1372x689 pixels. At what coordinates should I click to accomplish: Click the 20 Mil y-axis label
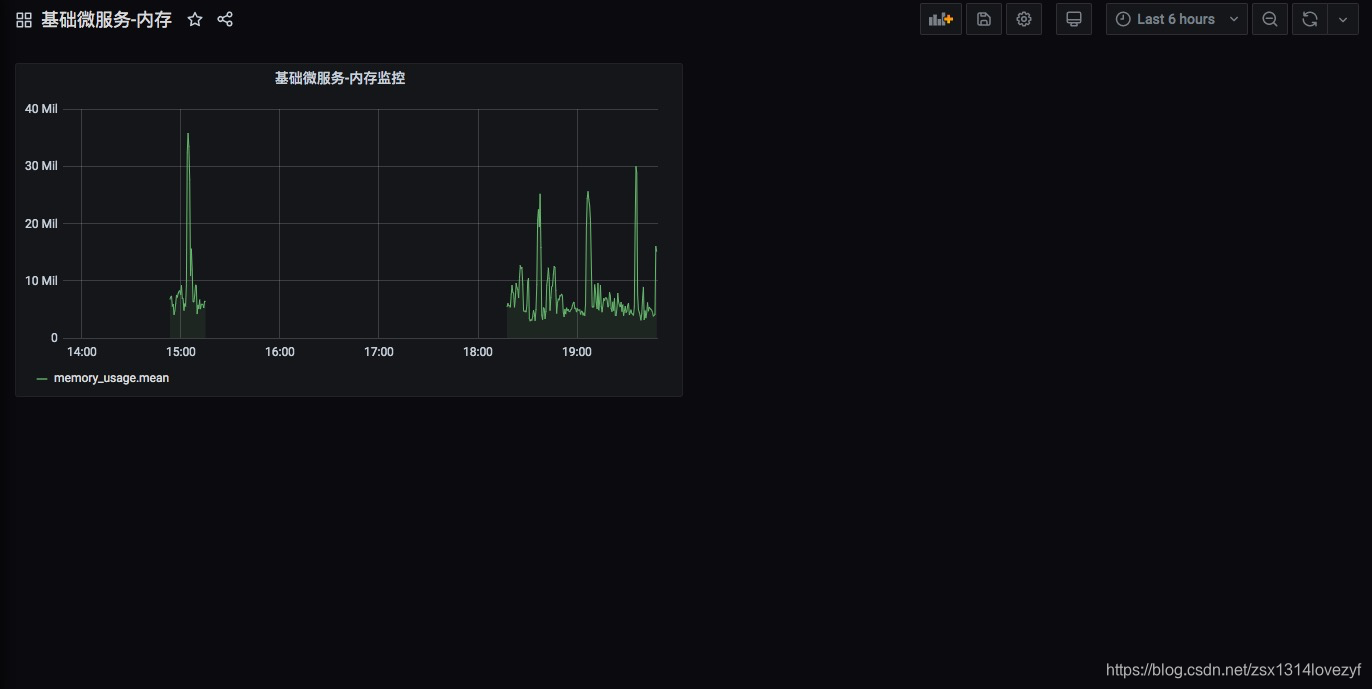pyautogui.click(x=41, y=224)
